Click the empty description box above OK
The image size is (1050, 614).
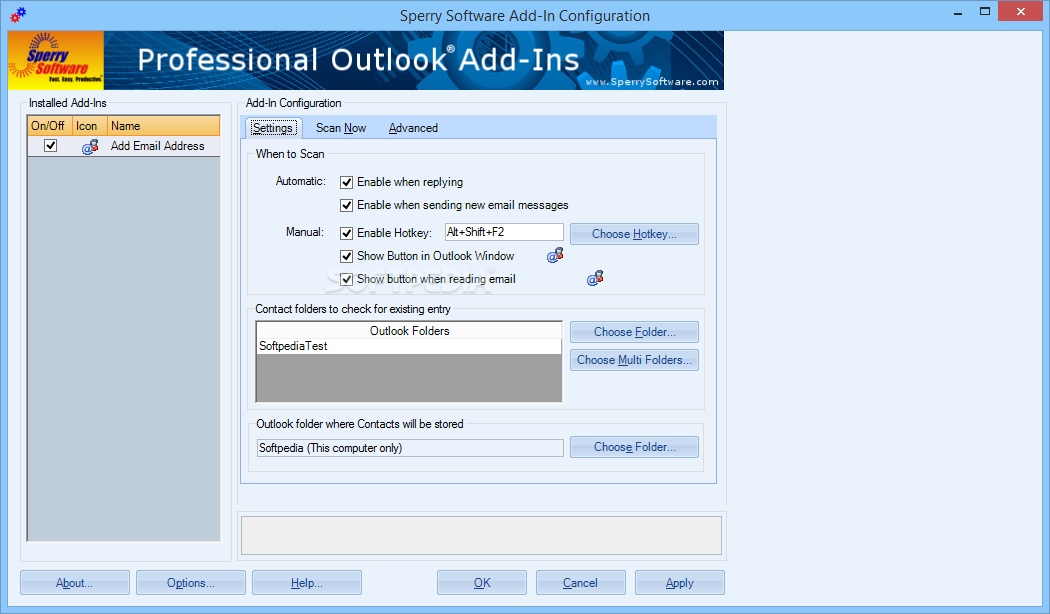tap(481, 535)
